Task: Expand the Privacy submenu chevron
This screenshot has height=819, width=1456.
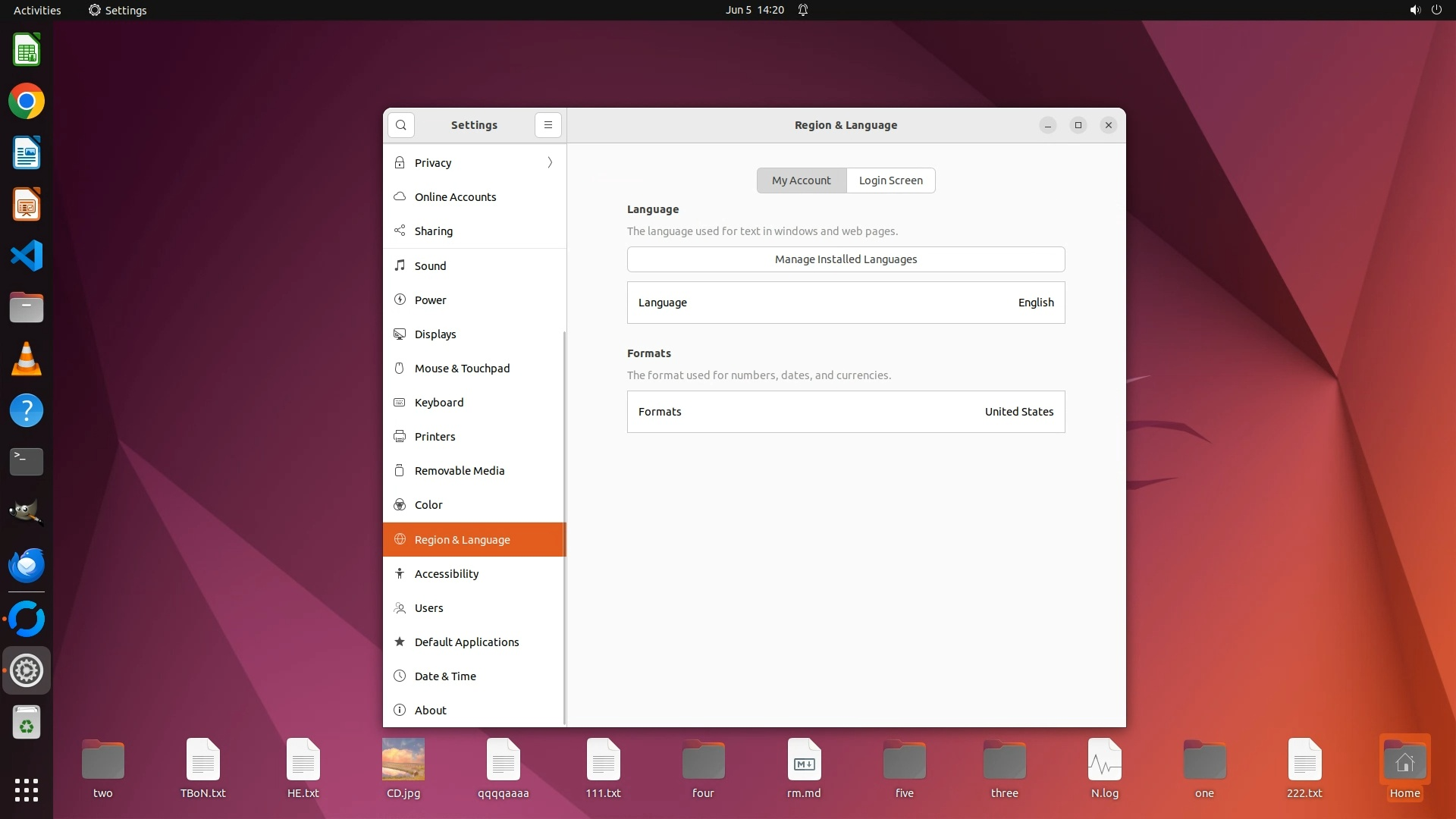Action: 550,163
